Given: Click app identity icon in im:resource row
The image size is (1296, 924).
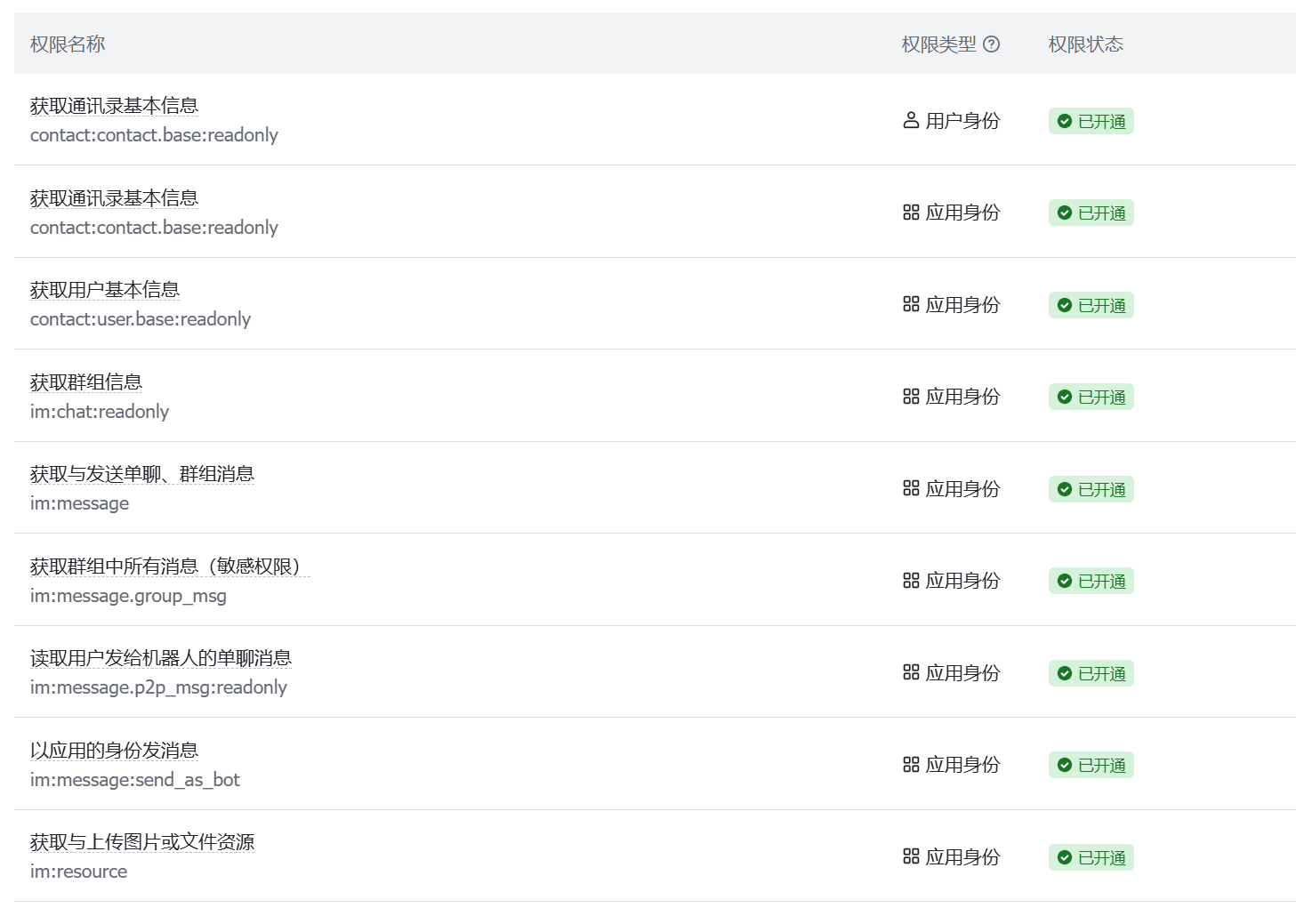Looking at the screenshot, I should point(911,856).
